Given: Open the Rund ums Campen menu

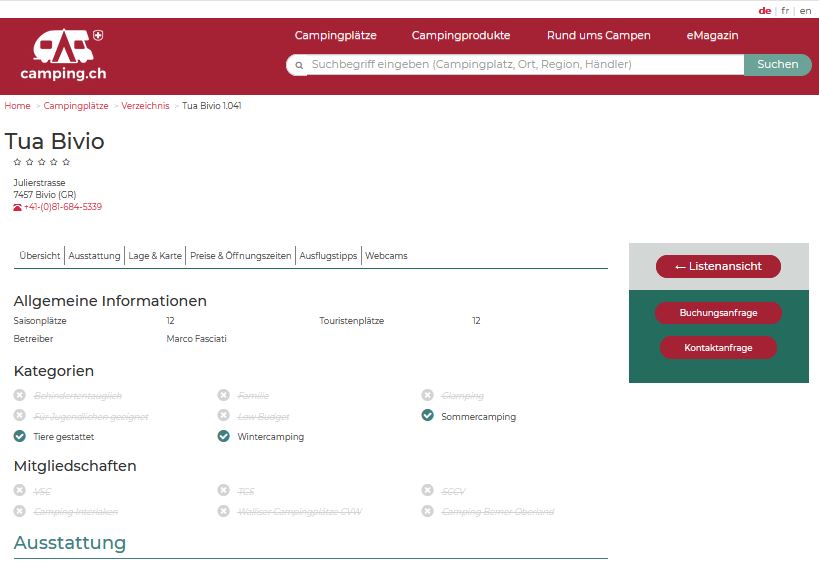Looking at the screenshot, I should click(x=599, y=36).
